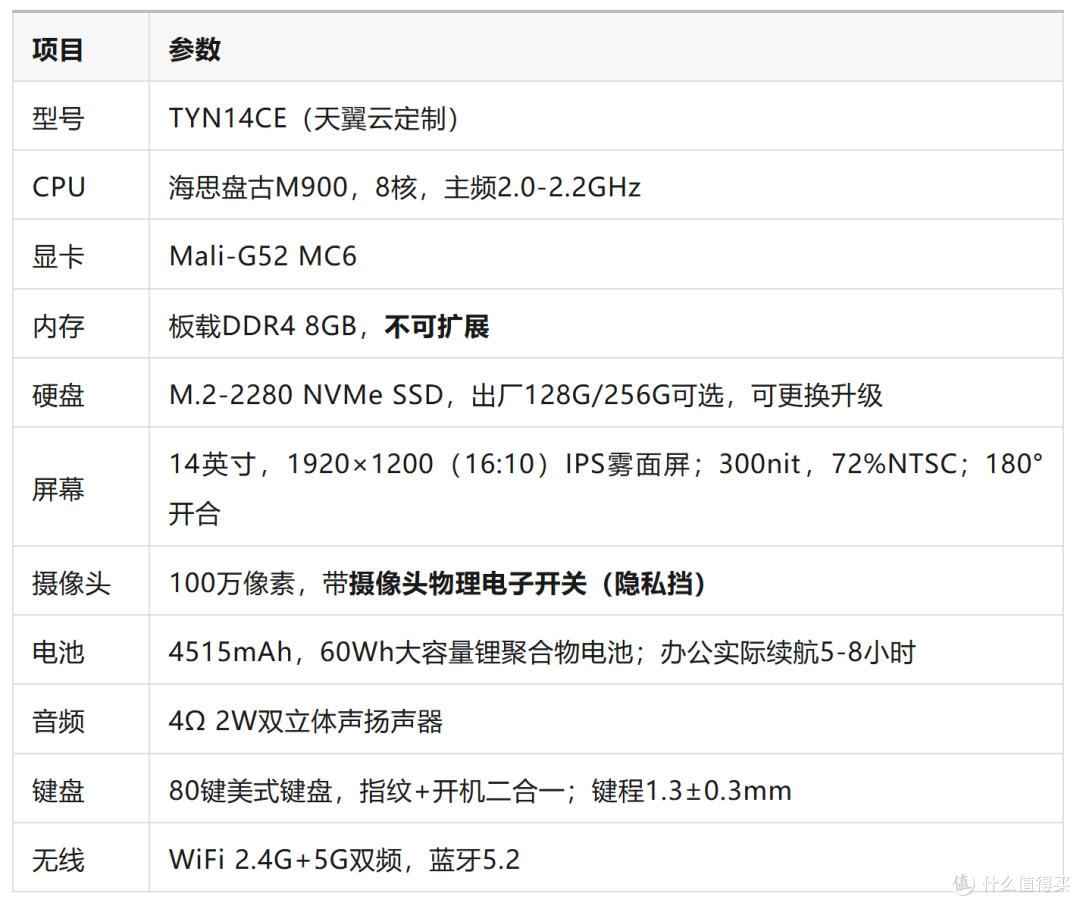
Task: Select the WiFi 2.4G+5G双频 wireless text
Action: (x=344, y=859)
